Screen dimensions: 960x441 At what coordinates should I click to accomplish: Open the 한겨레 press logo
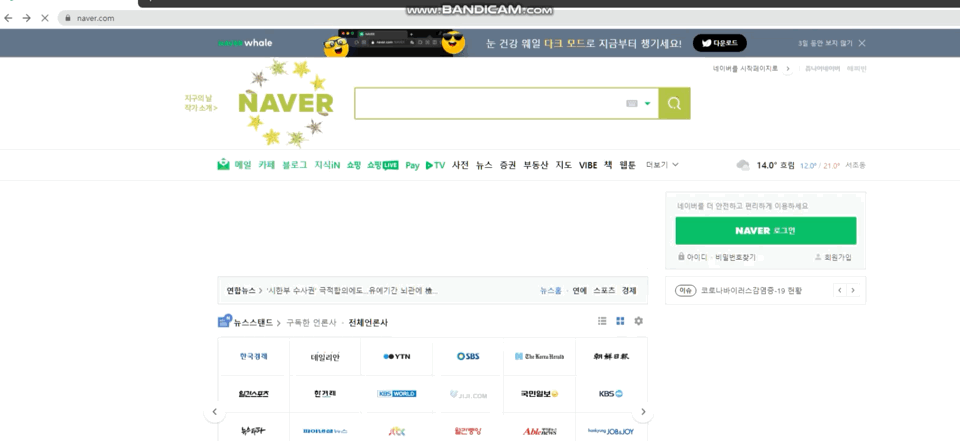324,394
